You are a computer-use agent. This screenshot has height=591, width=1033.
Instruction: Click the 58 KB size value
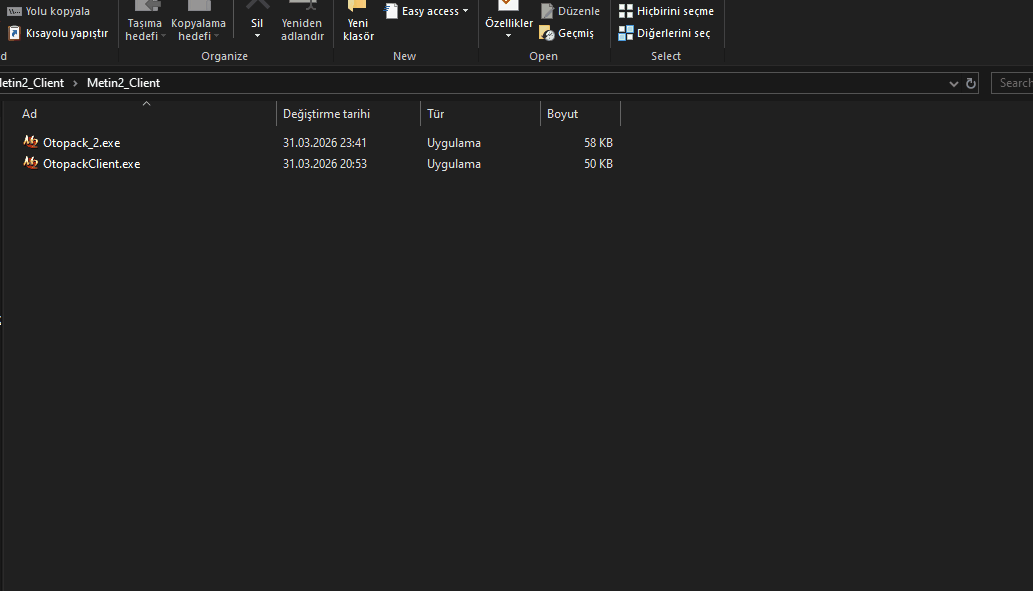pos(598,143)
